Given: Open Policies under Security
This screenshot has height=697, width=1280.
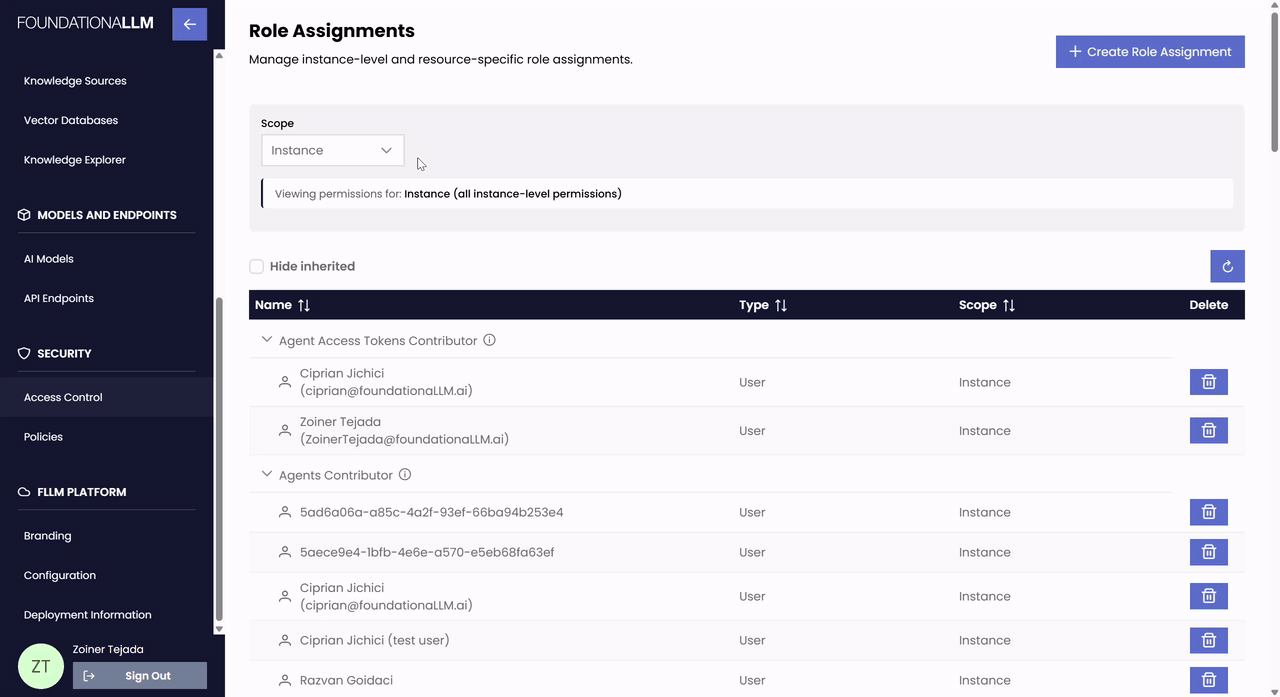Looking at the screenshot, I should [x=43, y=437].
